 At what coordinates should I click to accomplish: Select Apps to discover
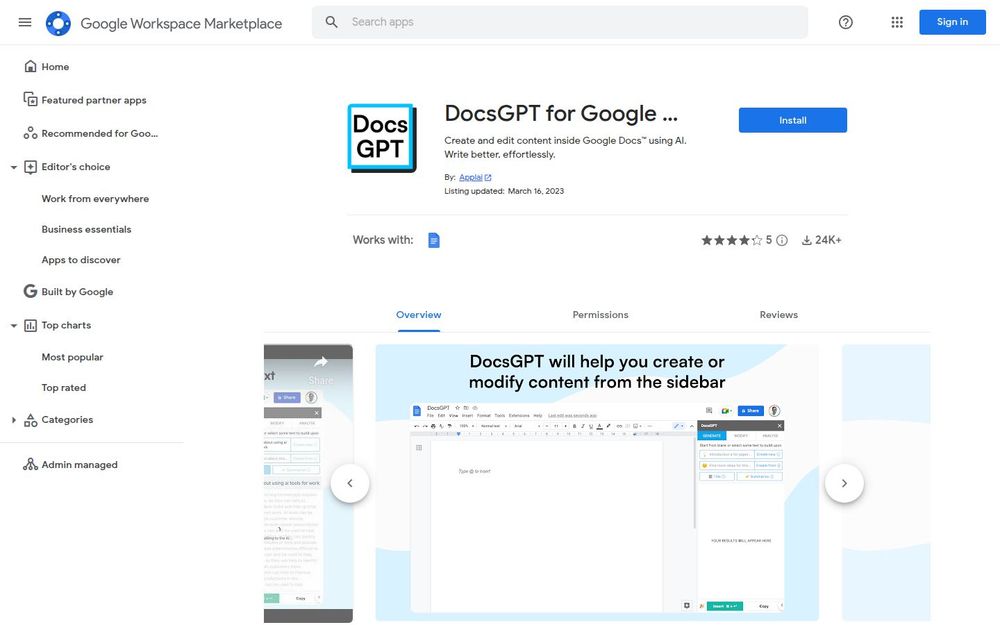pos(81,260)
